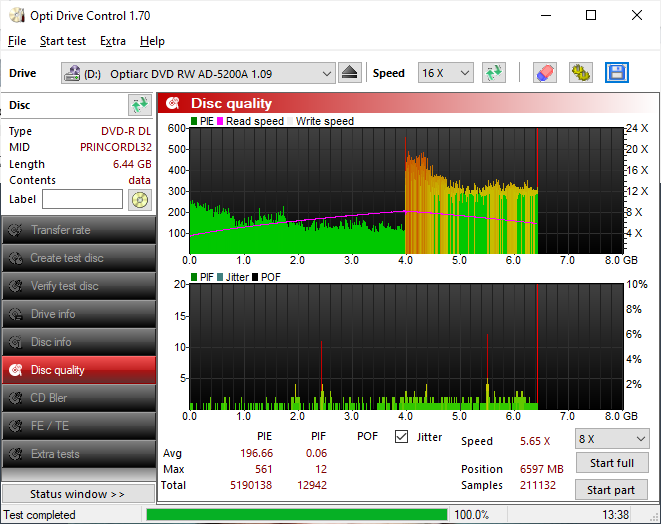661x524 pixels.
Task: Click the Start full button
Action: coord(611,463)
